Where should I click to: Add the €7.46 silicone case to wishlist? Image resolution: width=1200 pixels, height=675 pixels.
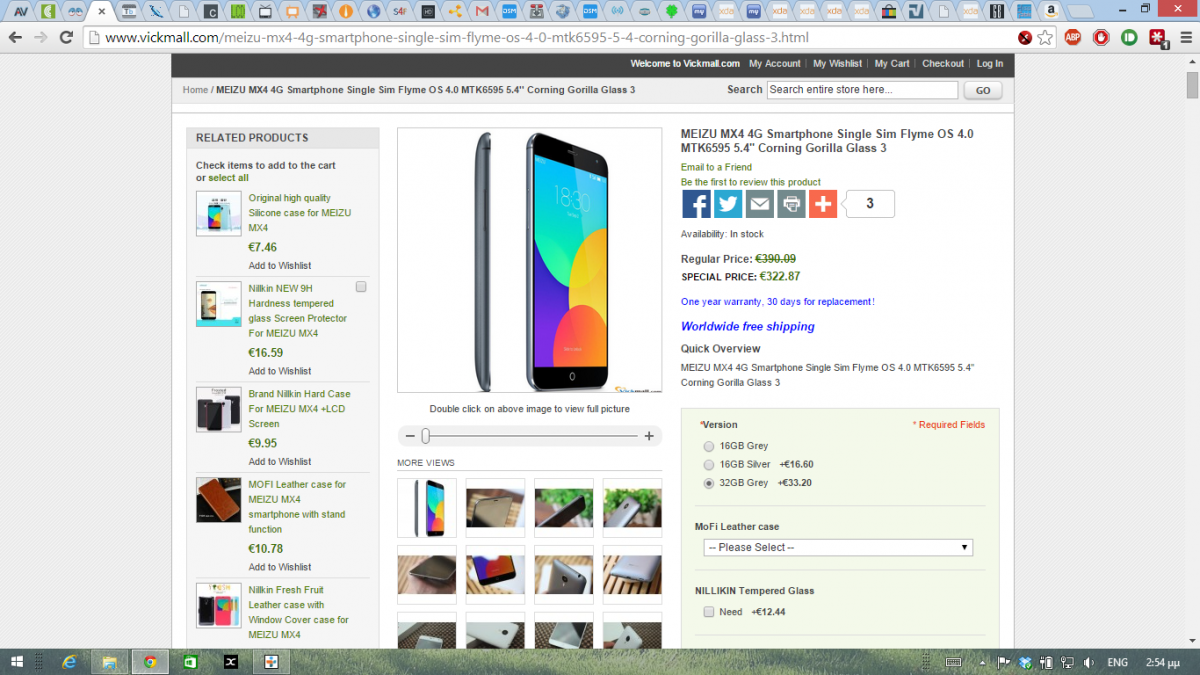point(280,265)
